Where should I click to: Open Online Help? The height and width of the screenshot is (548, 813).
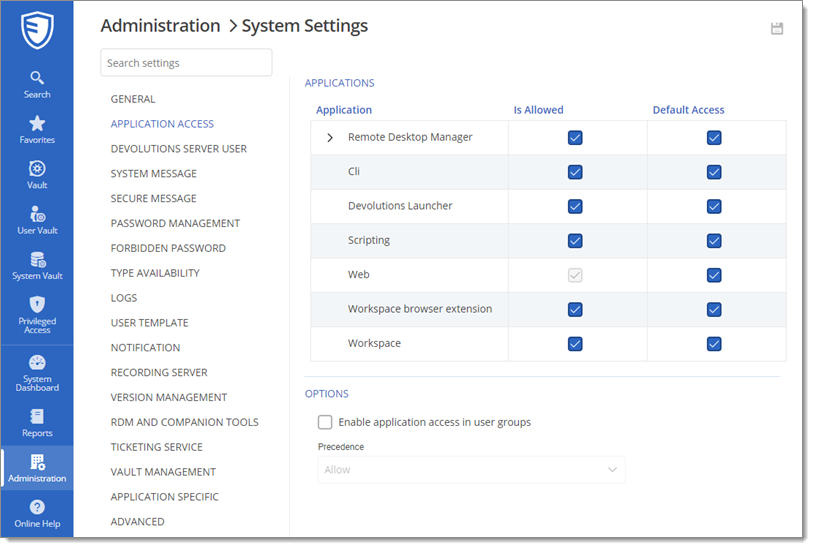pos(37,513)
